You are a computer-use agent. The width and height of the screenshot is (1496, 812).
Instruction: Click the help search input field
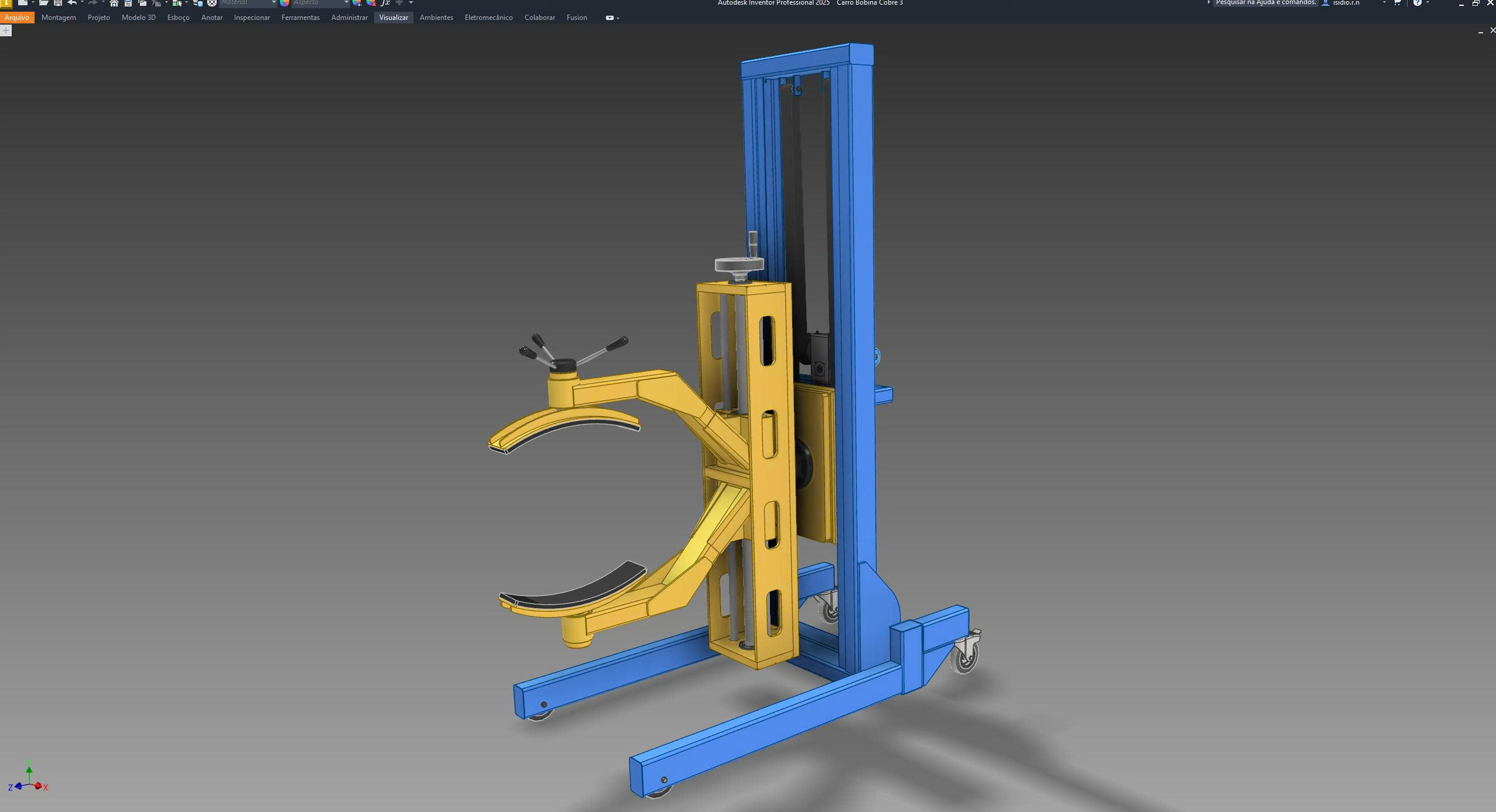1265,3
